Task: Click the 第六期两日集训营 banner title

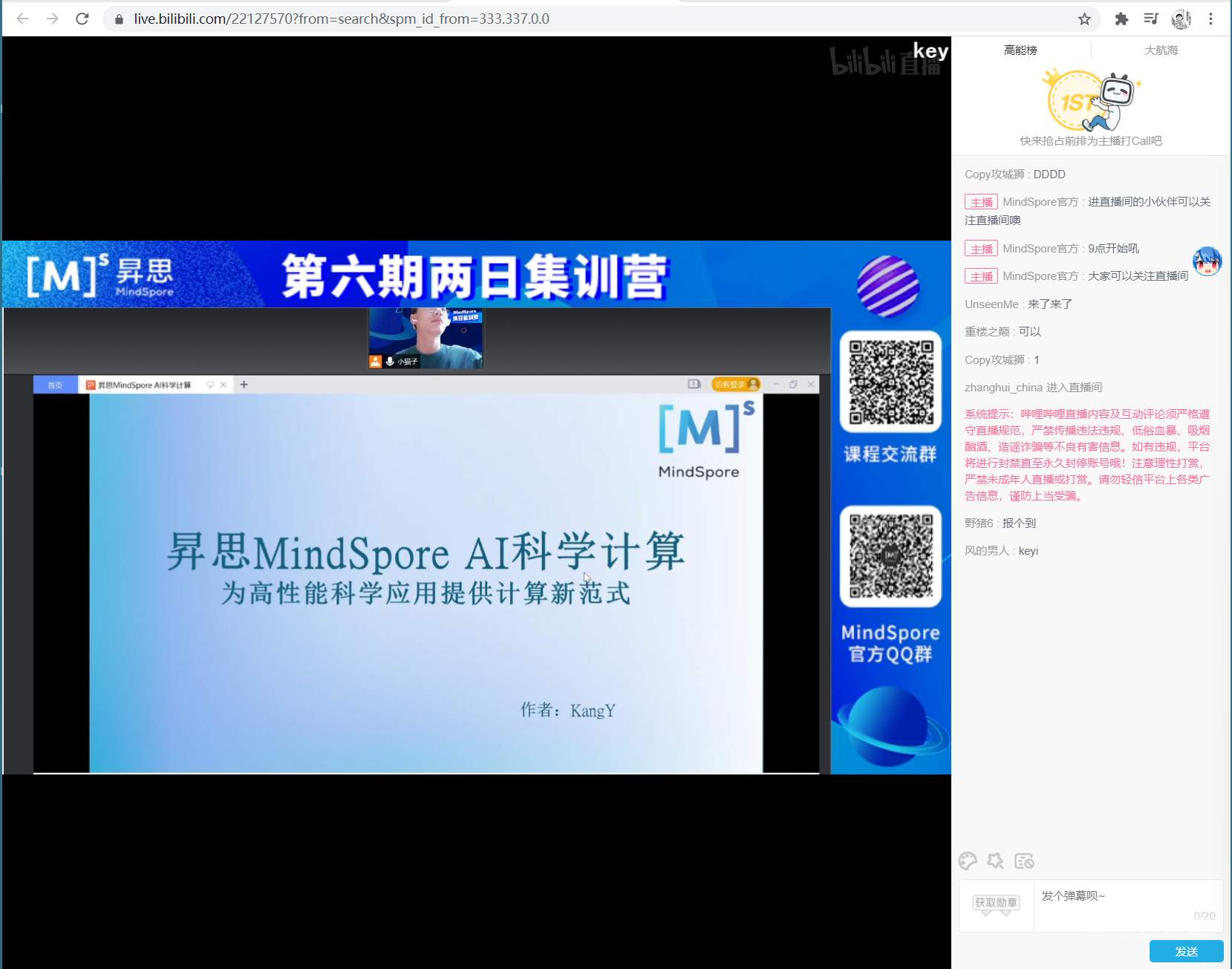Action: click(x=475, y=276)
